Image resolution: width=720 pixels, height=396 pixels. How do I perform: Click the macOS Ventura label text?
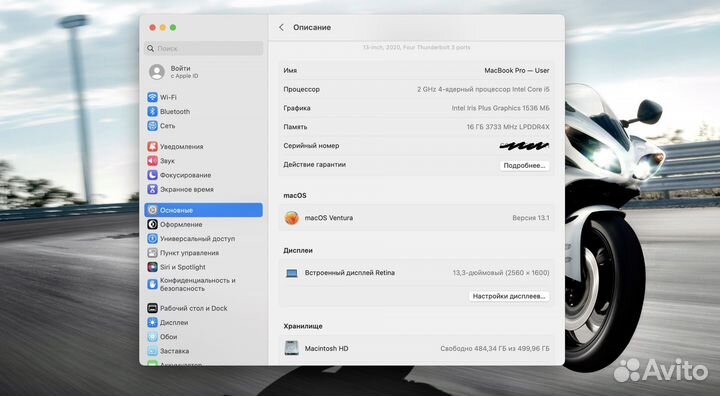pyautogui.click(x=329, y=218)
